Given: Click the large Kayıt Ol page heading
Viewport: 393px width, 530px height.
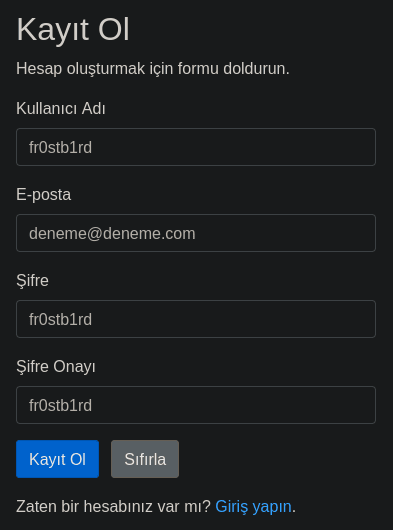Looking at the screenshot, I should [x=73, y=30].
